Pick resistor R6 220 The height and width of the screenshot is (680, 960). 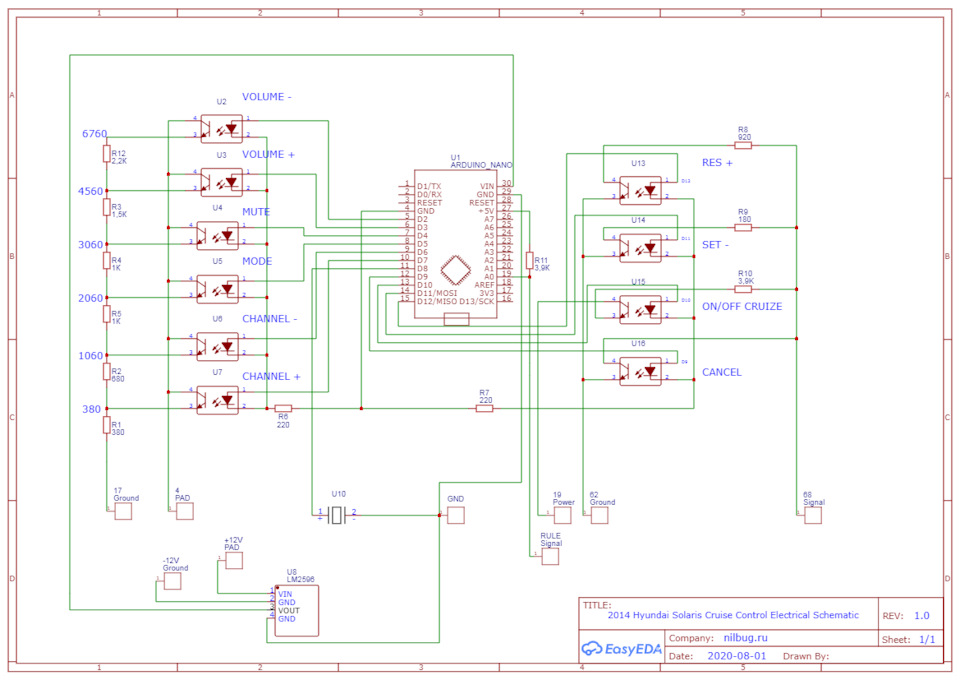(x=283, y=408)
